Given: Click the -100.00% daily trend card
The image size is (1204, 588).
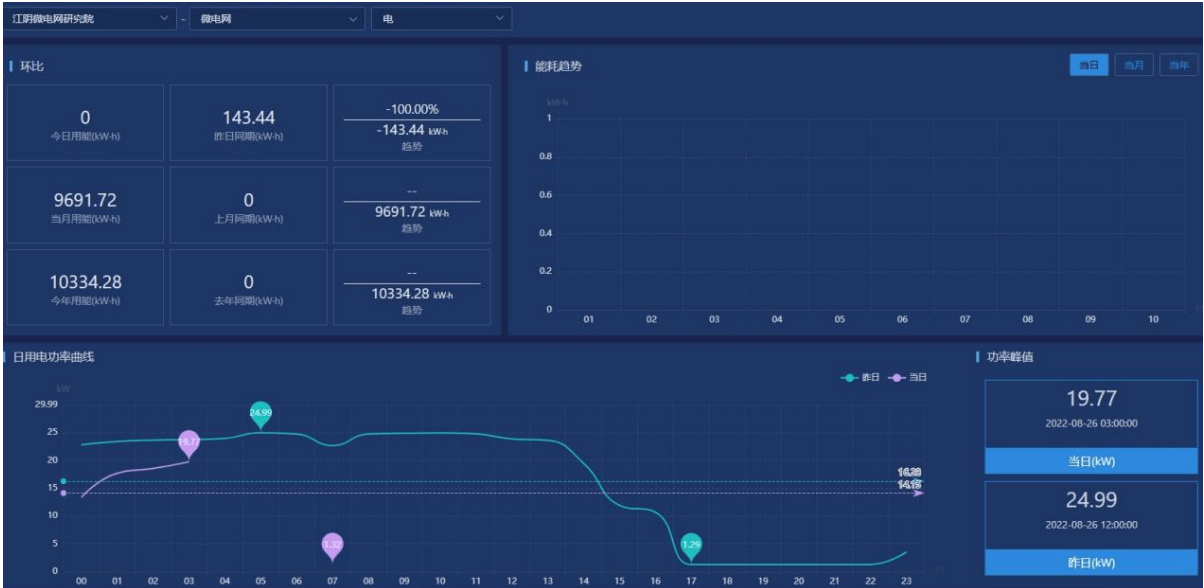Looking at the screenshot, I should coord(412,123).
